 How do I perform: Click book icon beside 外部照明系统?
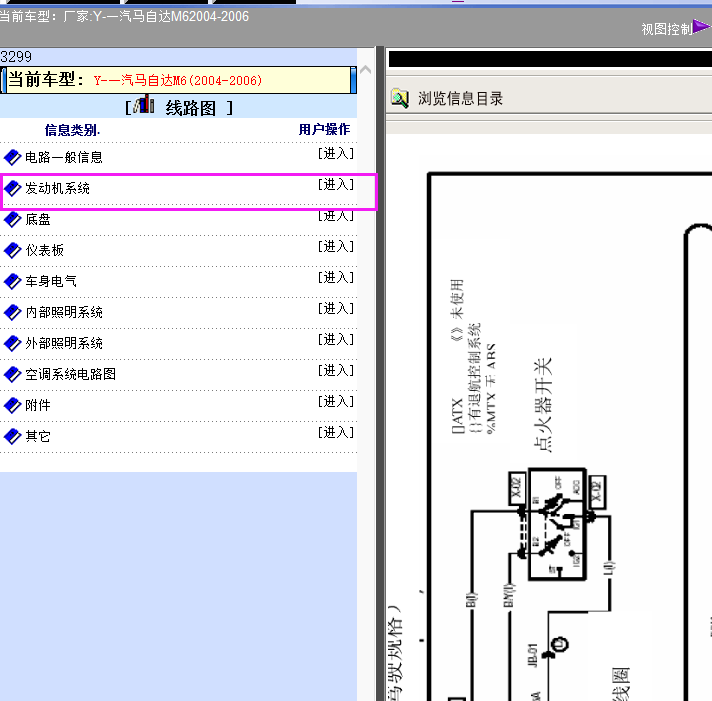tap(12, 344)
